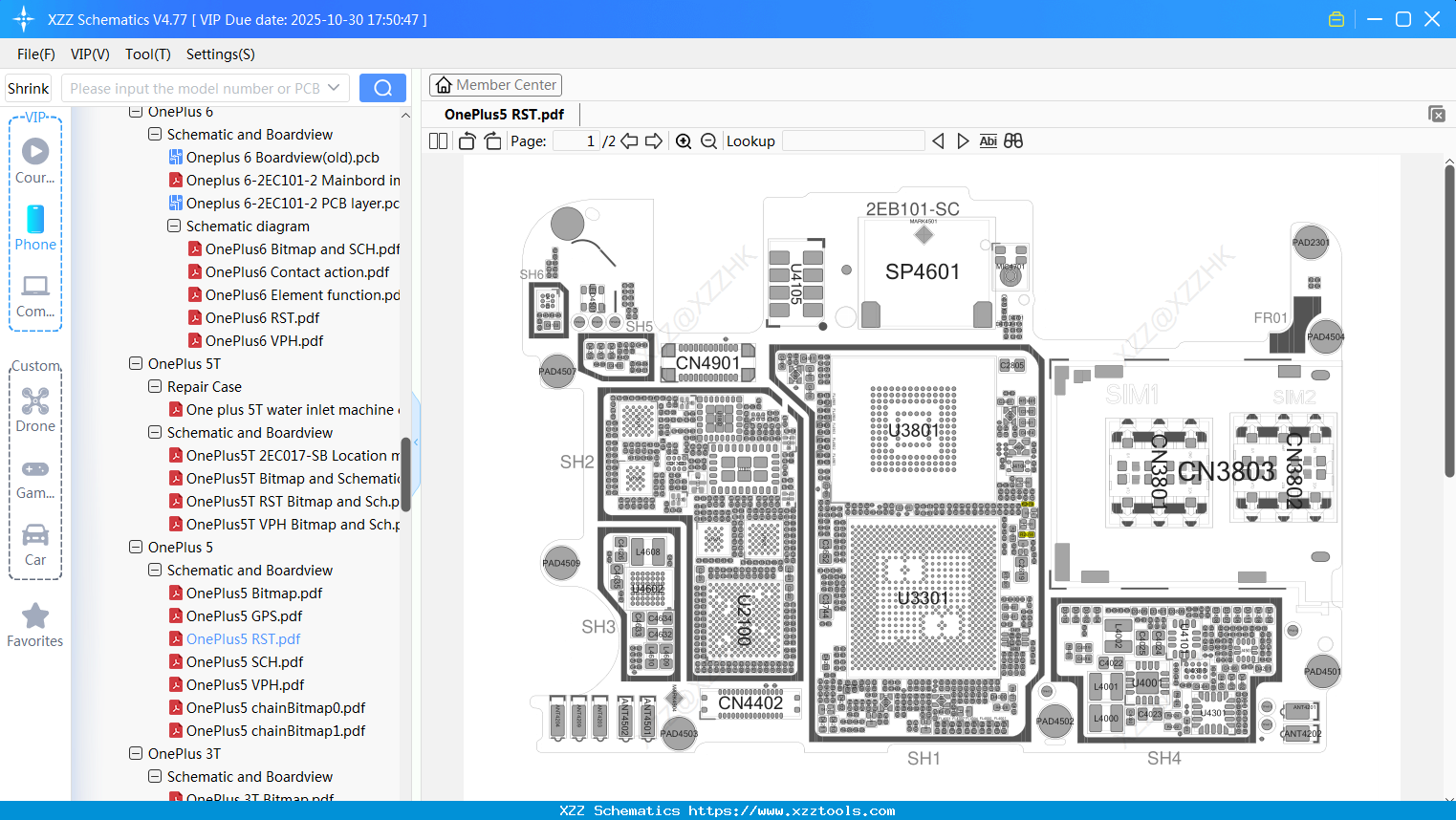Click the blue search button

[382, 88]
